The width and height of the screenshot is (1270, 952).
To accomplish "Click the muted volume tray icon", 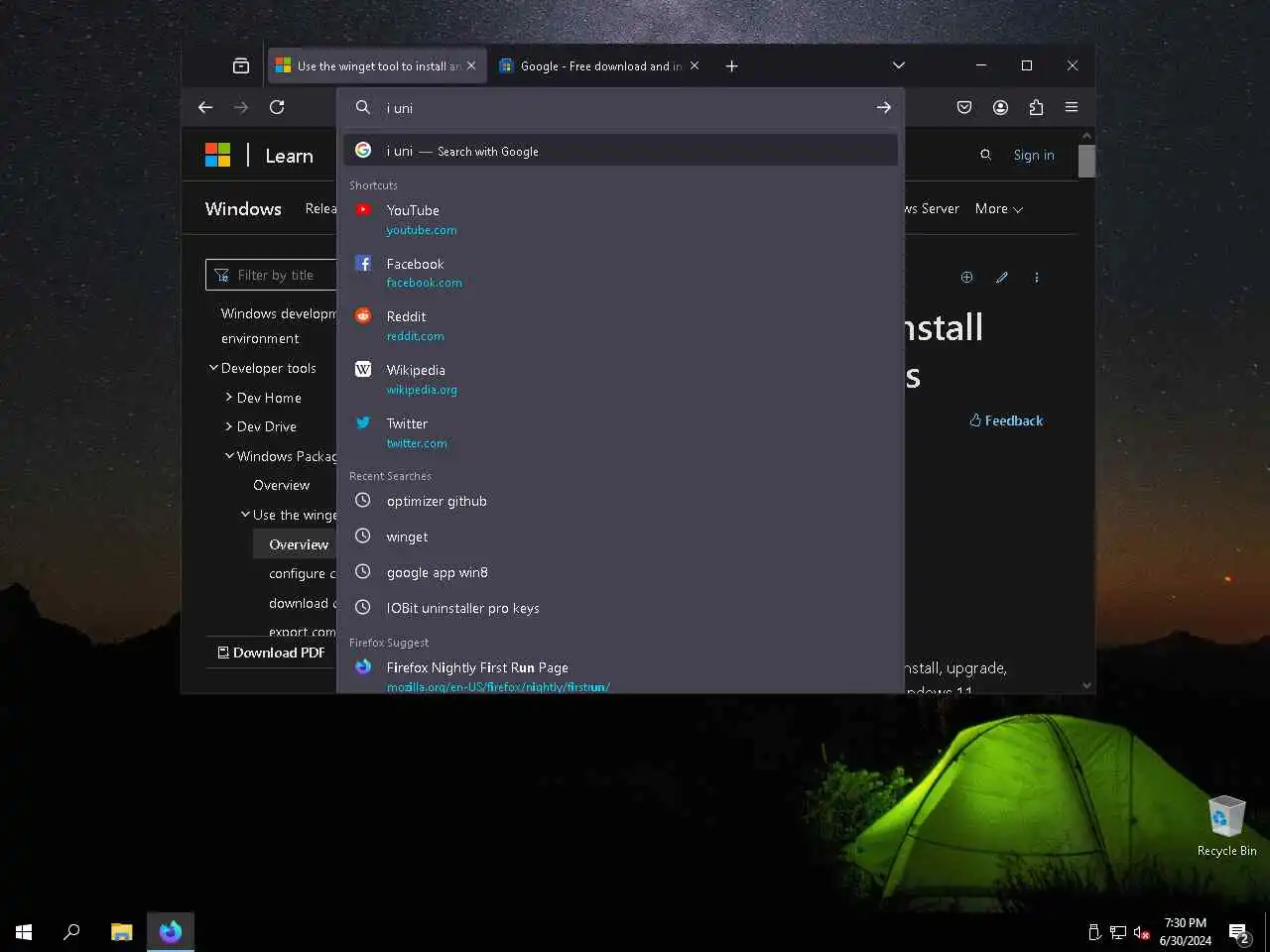I will tap(1142, 932).
